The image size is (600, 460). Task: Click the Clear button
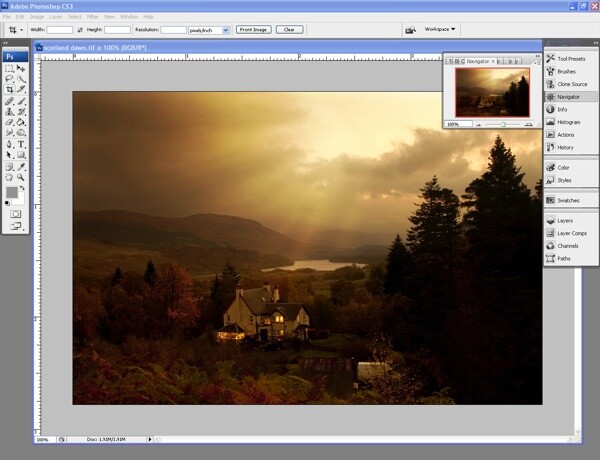pos(289,29)
